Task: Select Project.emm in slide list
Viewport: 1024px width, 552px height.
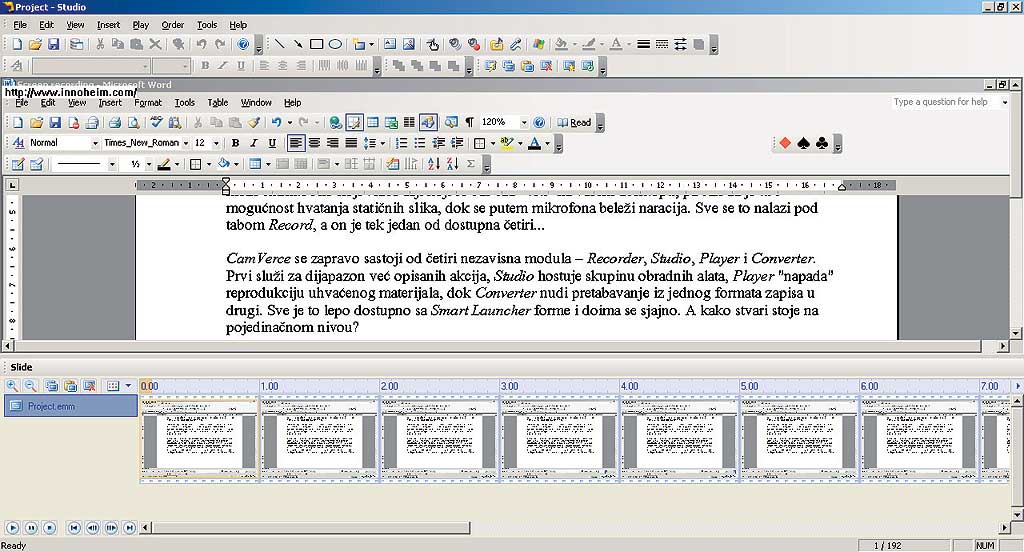Action: click(71, 406)
